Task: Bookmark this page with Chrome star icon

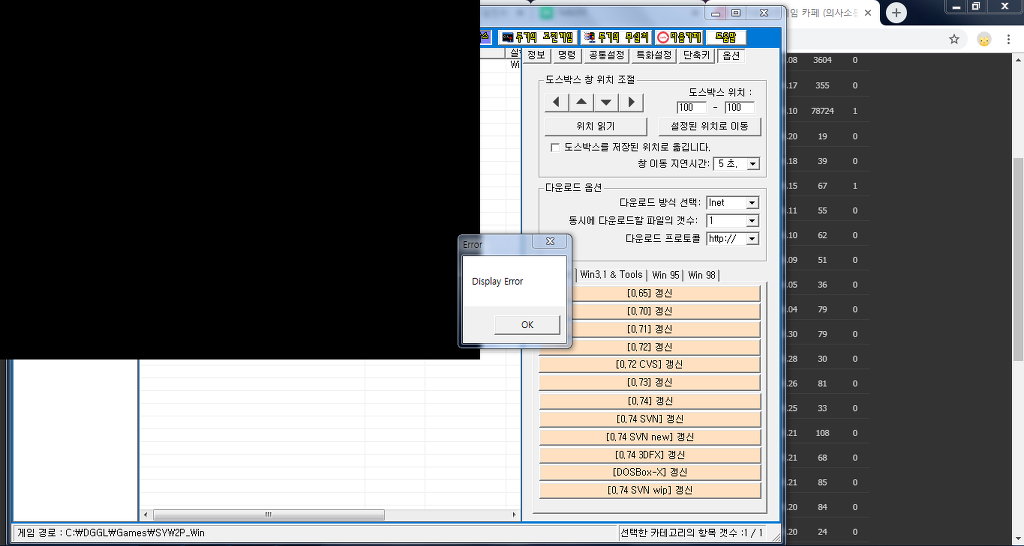Action: click(954, 39)
